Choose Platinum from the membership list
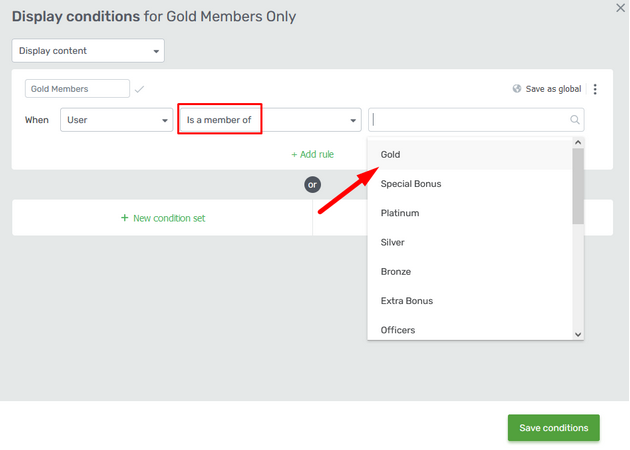 pyautogui.click(x=470, y=213)
